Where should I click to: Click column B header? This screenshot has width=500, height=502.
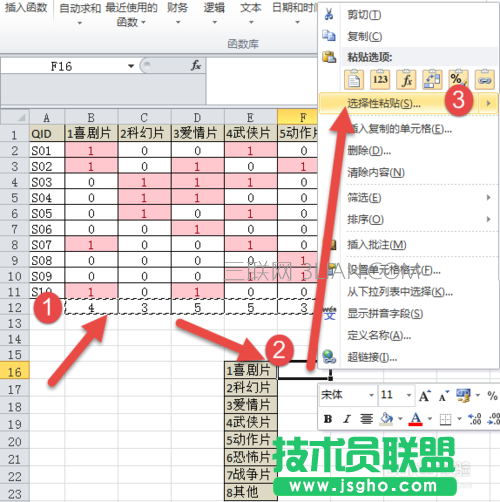(91, 117)
